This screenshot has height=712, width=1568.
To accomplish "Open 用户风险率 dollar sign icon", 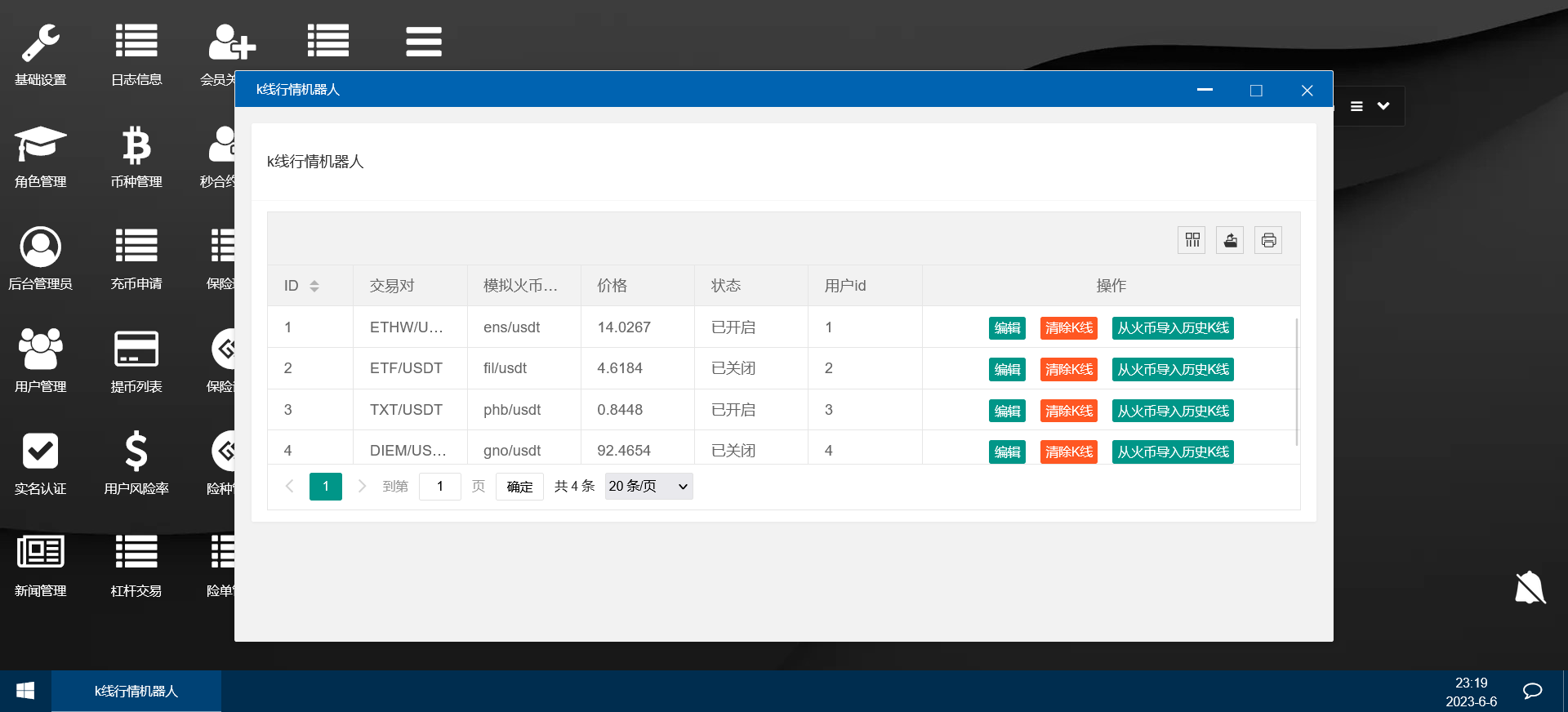I will [136, 452].
